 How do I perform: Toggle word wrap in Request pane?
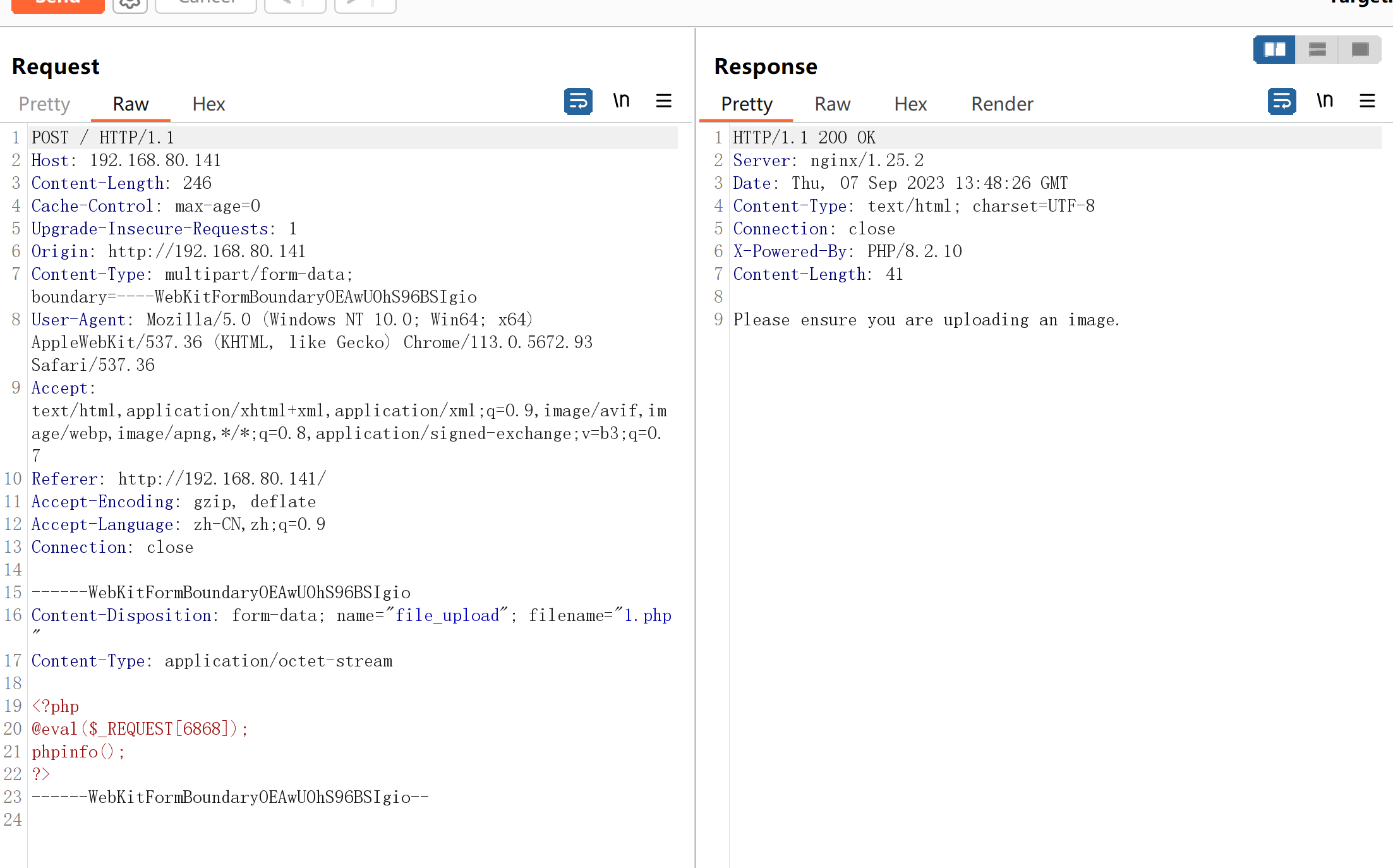click(577, 101)
